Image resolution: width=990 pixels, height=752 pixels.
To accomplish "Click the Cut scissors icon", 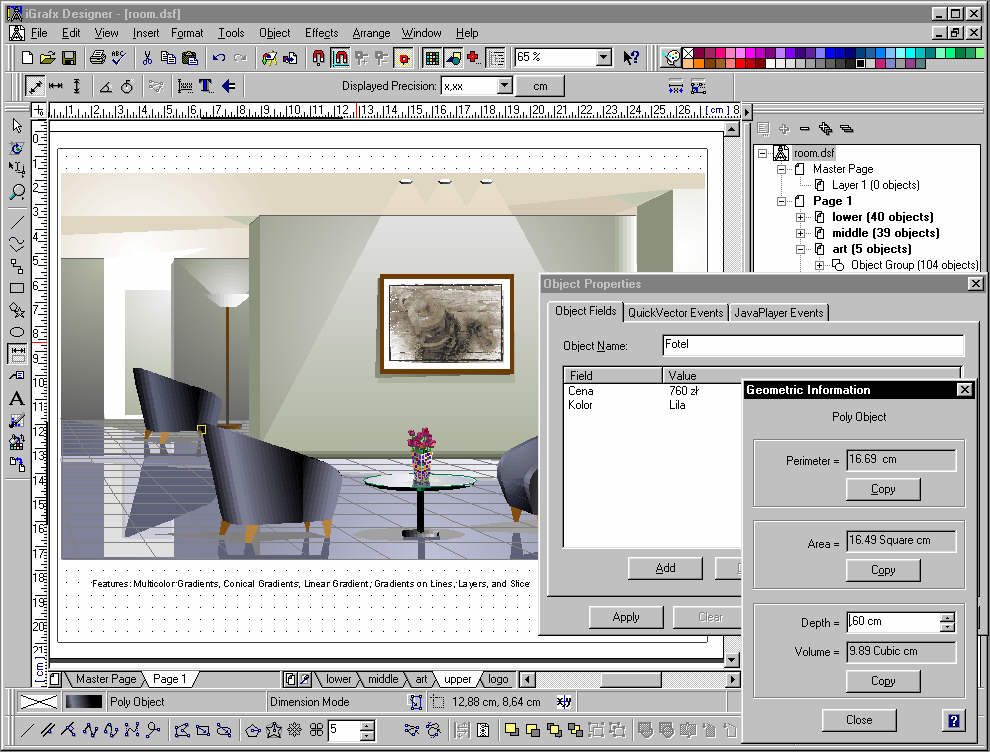I will pyautogui.click(x=148, y=58).
